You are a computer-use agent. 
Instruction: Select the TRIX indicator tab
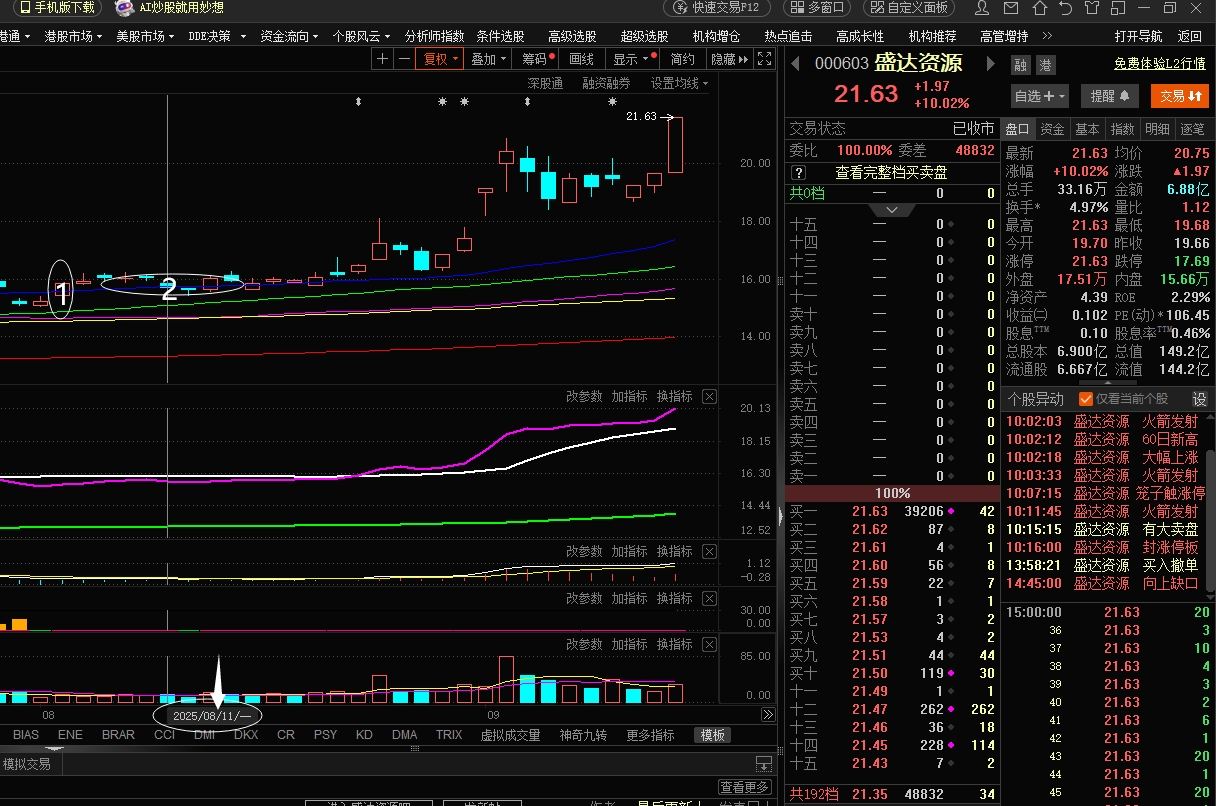[449, 735]
